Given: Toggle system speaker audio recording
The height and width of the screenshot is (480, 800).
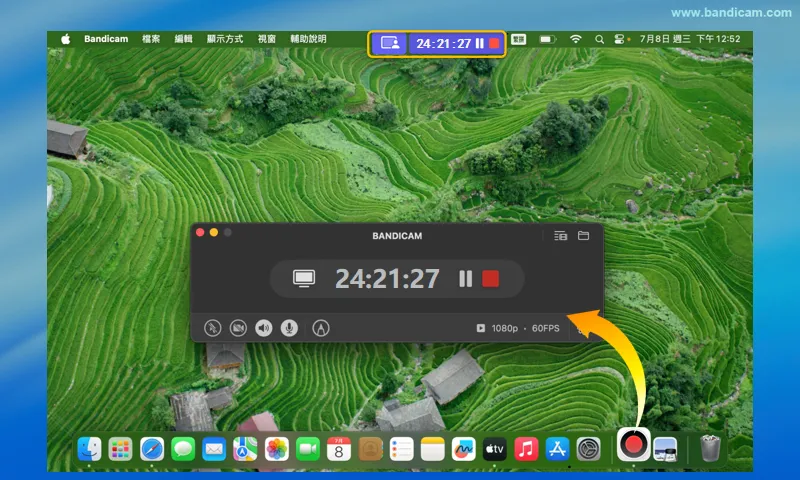Looking at the screenshot, I should click(x=263, y=327).
